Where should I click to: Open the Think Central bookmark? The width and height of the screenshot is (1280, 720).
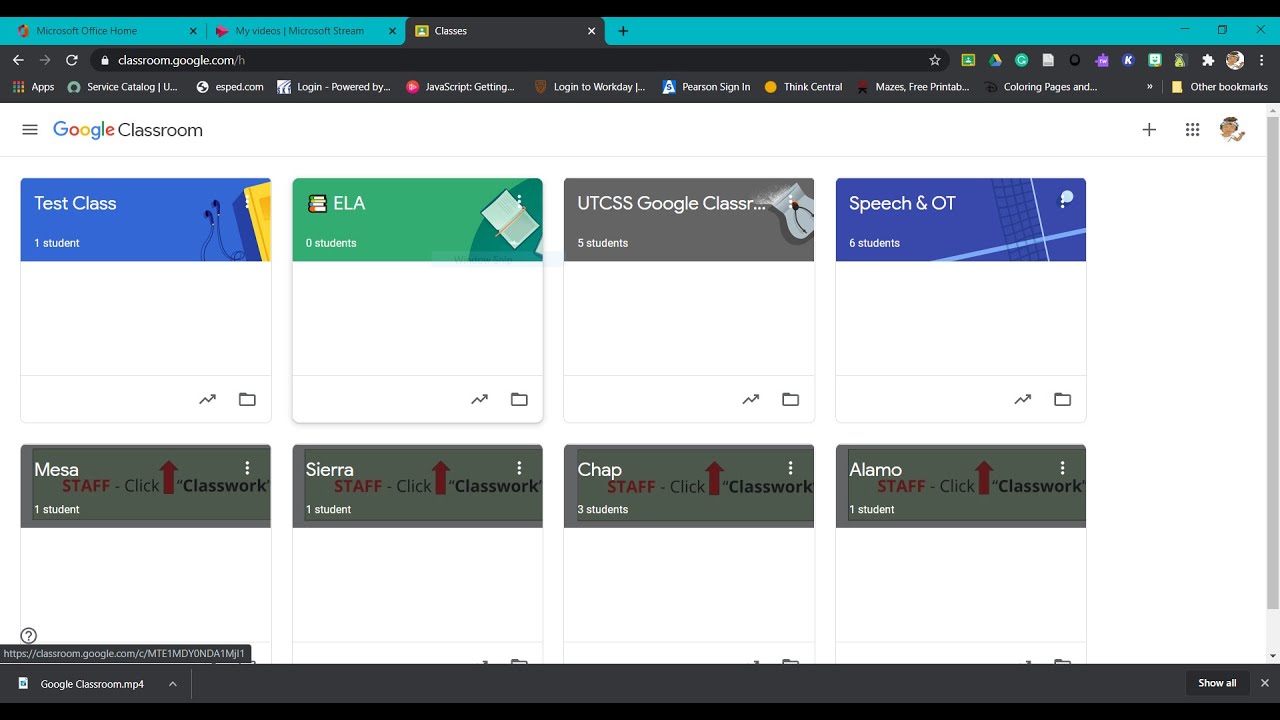[x=803, y=87]
